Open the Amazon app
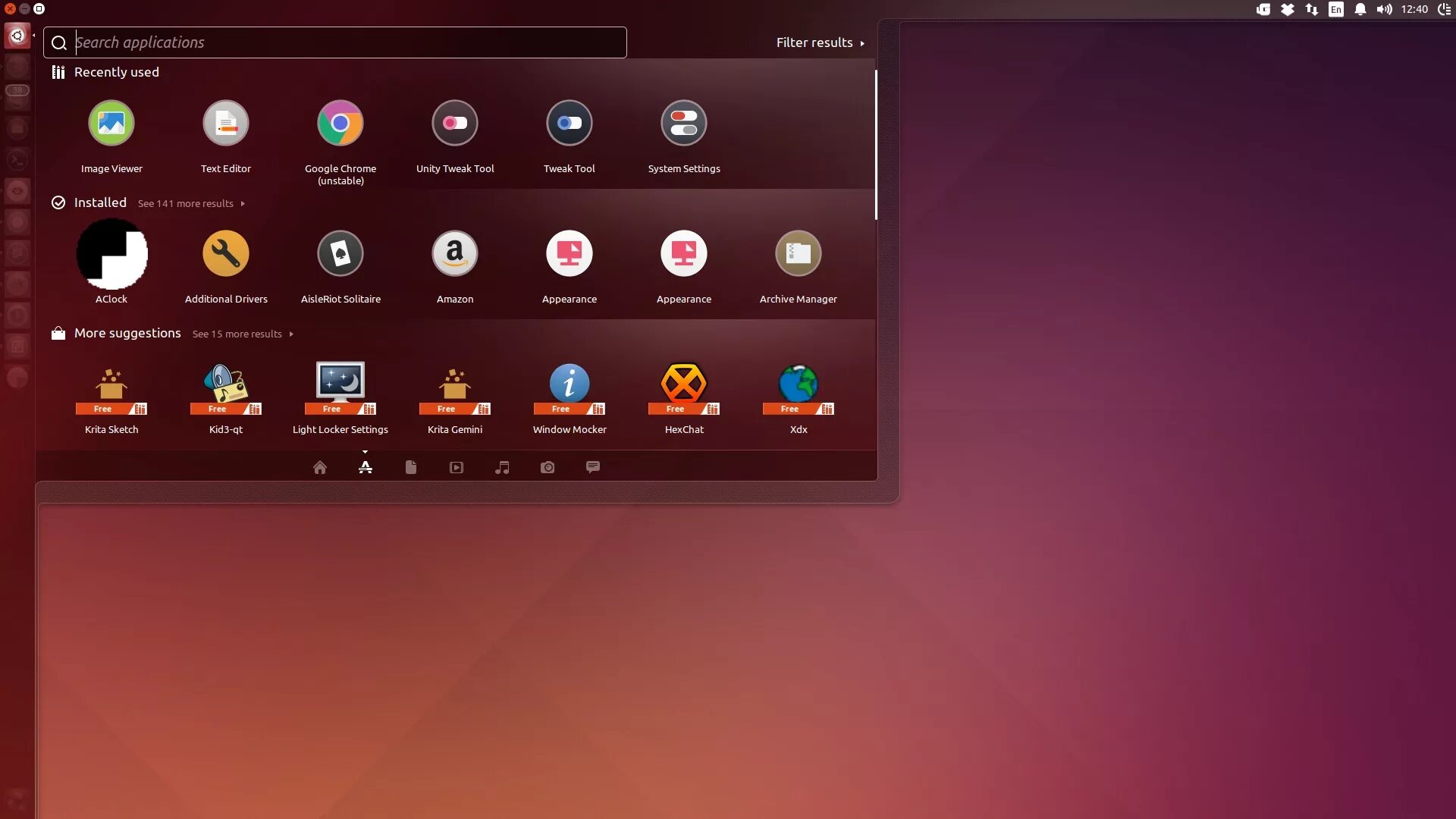Image resolution: width=1456 pixels, height=819 pixels. pos(455,254)
